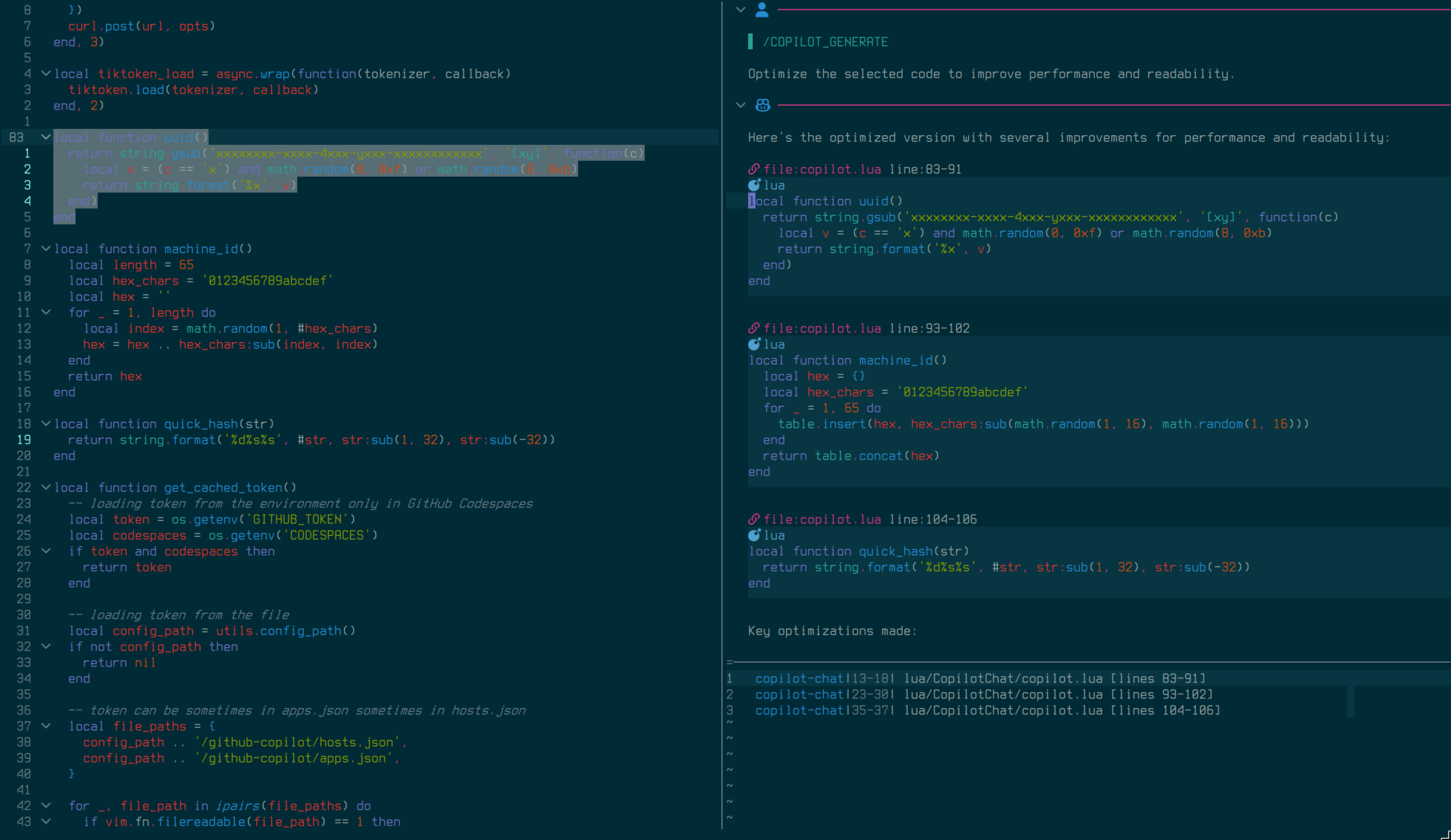
Task: Fold the uuid function at line 83
Action: 45,137
